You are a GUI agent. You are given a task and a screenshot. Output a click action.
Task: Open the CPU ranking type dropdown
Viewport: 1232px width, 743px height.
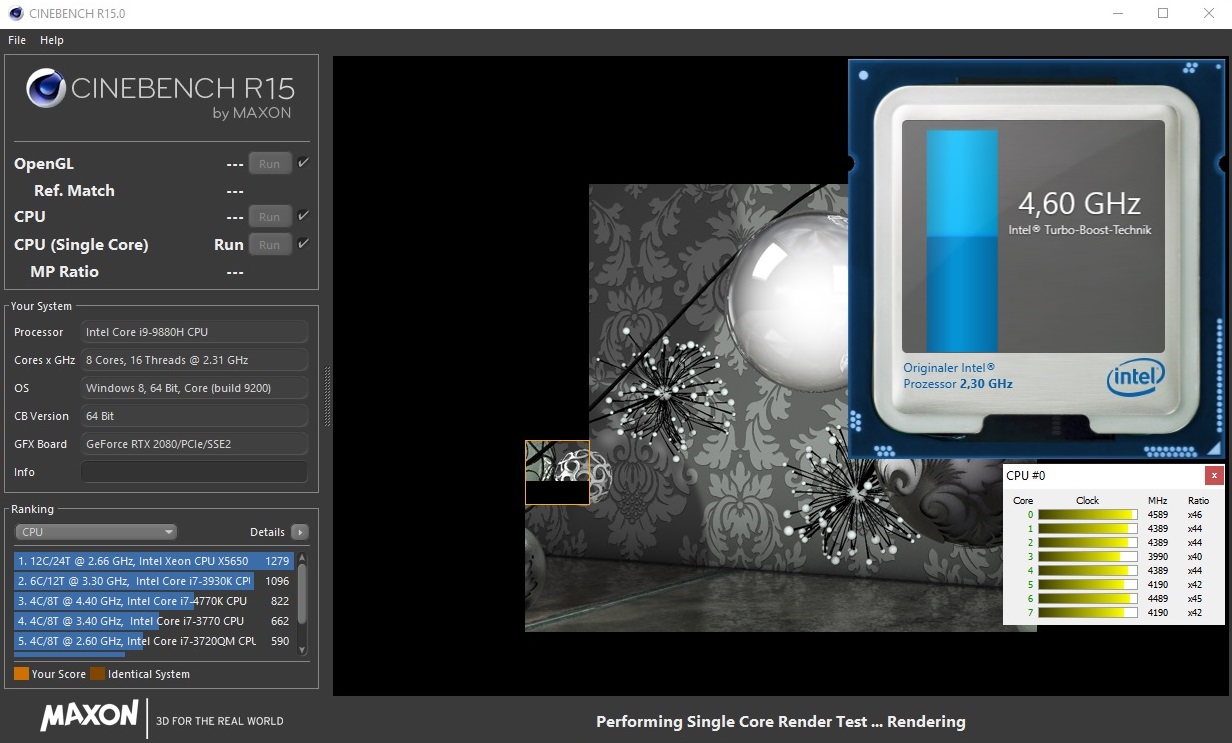96,532
